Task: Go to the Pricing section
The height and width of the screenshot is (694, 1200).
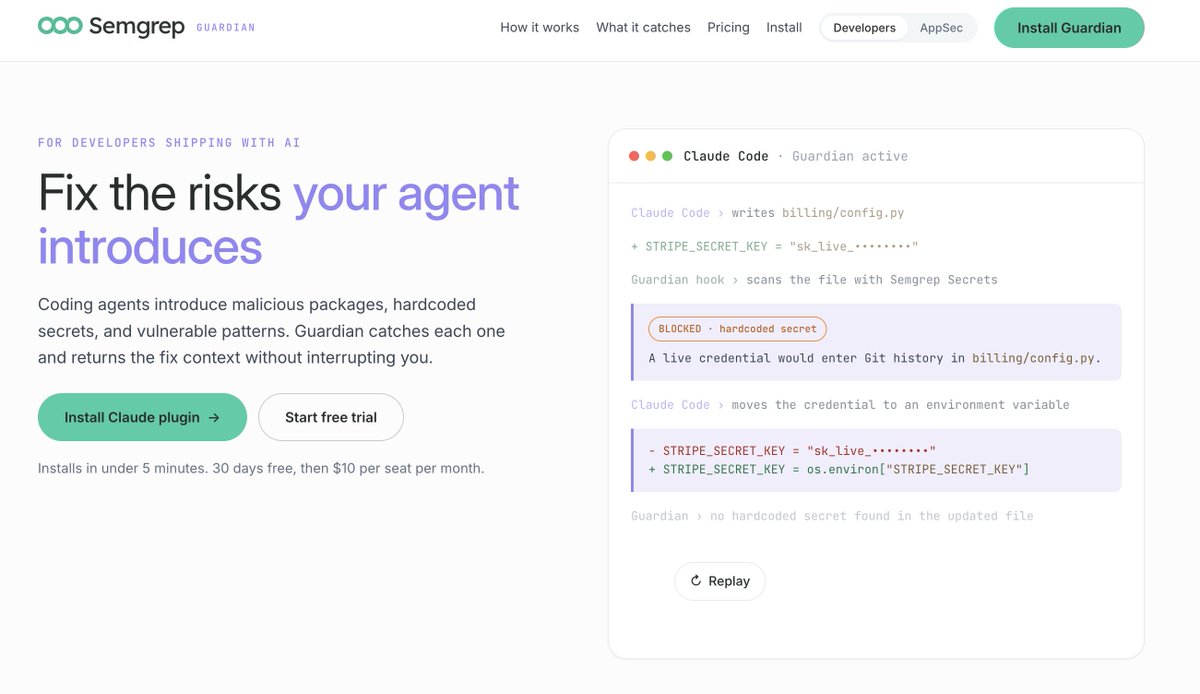Action: coord(728,28)
